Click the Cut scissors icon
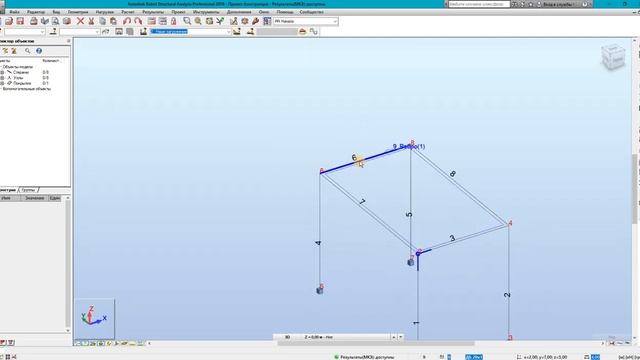Screen dimensions: 640x360 pyautogui.click(x=91, y=21)
